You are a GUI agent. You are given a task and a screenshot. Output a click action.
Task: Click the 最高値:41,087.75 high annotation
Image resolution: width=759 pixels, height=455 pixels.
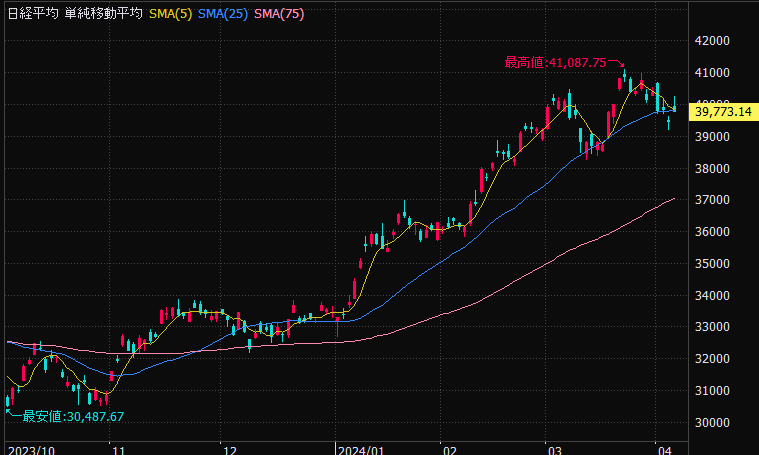(x=555, y=62)
